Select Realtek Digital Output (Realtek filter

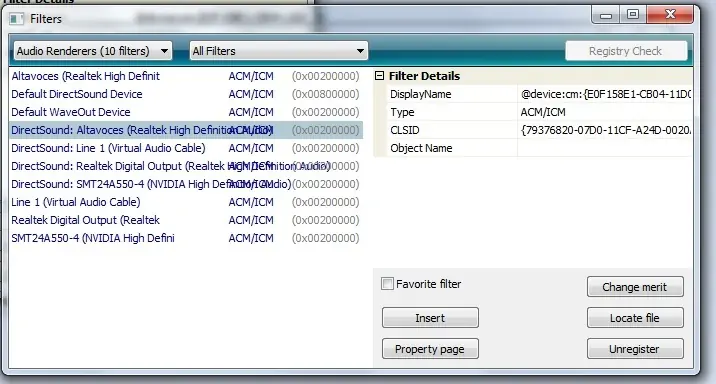pyautogui.click(x=186, y=220)
